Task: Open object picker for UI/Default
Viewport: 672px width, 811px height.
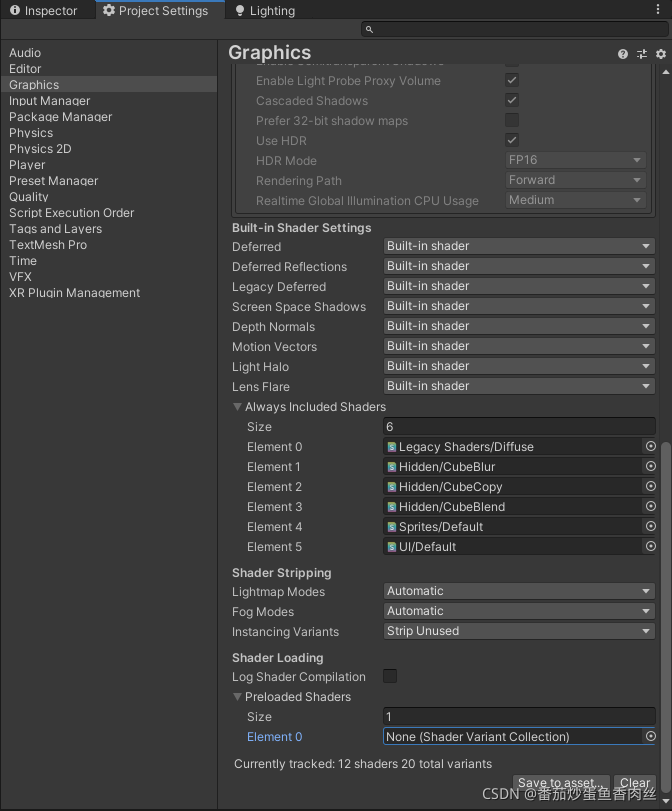Action: tap(651, 546)
